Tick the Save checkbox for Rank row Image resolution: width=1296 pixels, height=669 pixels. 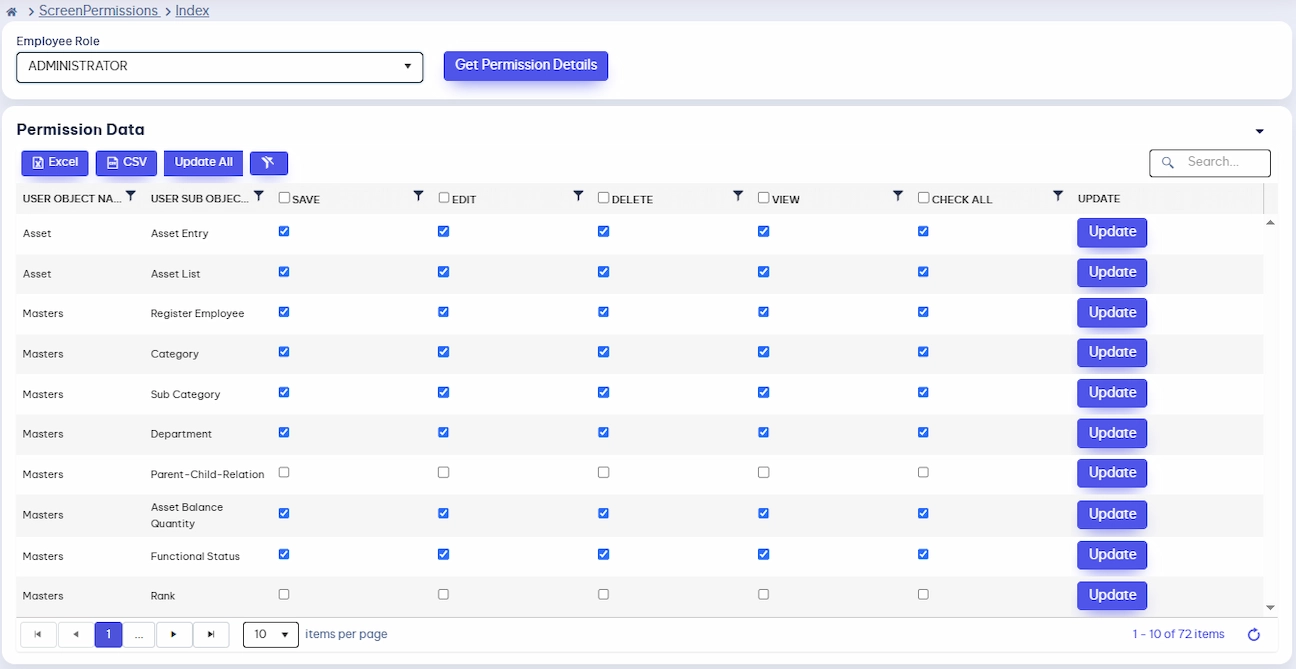point(284,594)
